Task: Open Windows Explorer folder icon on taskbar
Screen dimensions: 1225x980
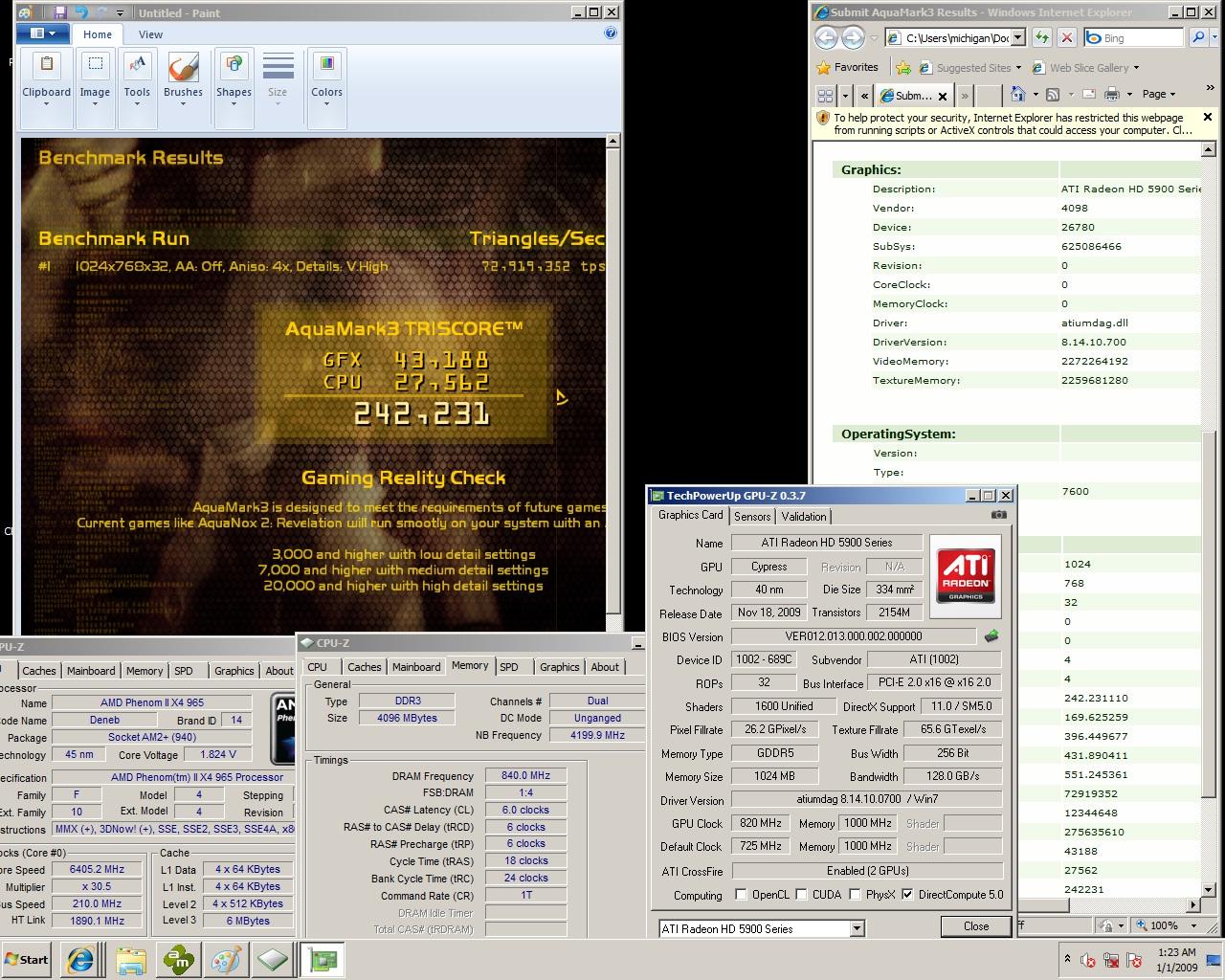Action: point(130,960)
